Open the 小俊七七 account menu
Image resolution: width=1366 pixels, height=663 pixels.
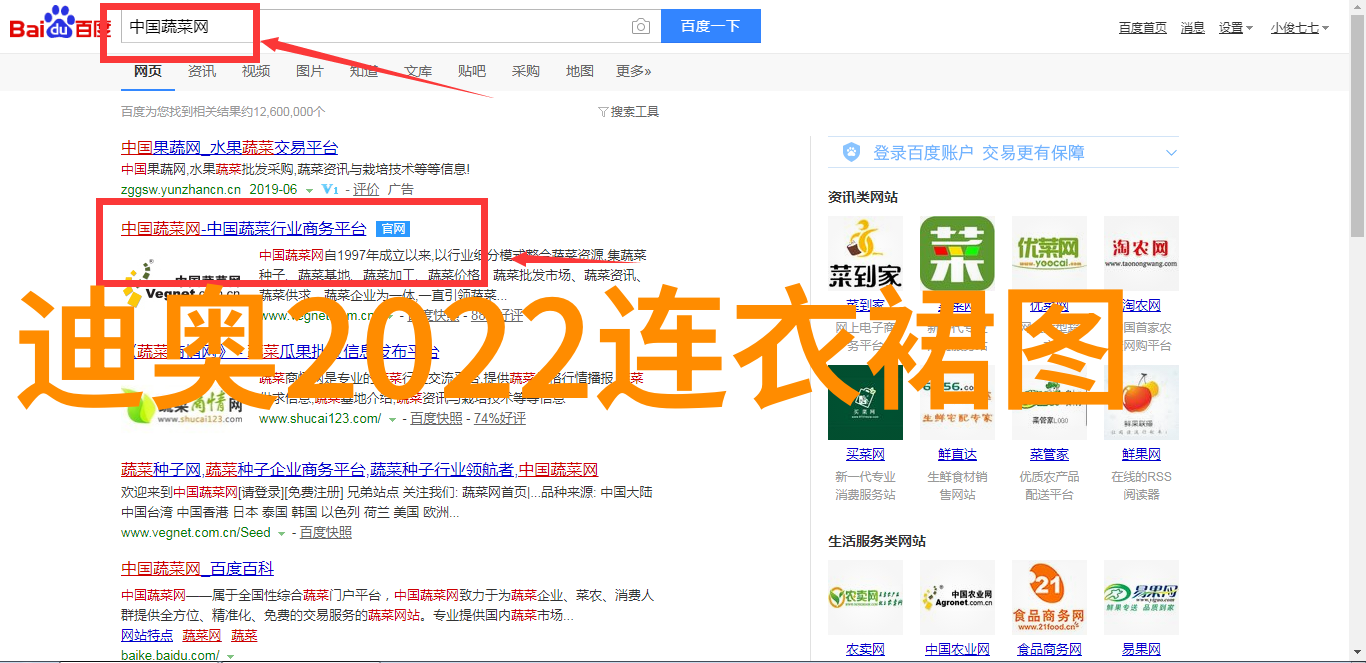tap(1300, 28)
